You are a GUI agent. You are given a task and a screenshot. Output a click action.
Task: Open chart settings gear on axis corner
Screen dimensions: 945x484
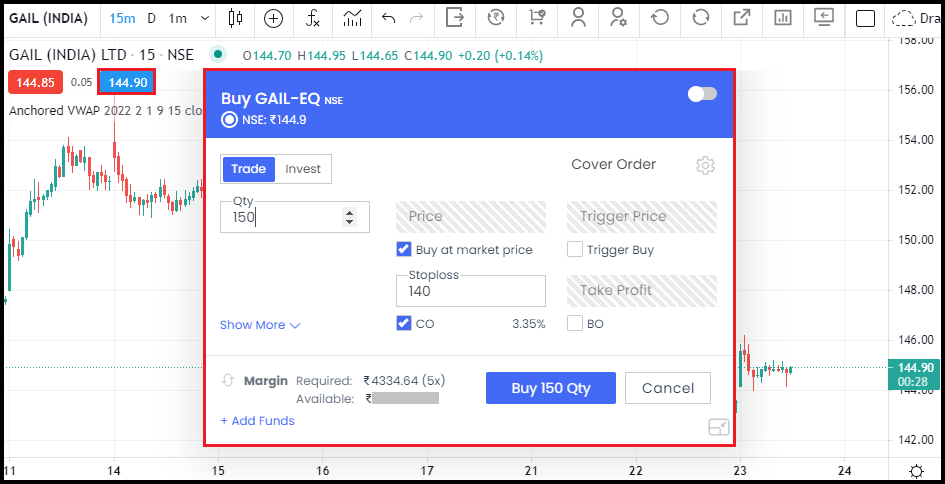[917, 471]
